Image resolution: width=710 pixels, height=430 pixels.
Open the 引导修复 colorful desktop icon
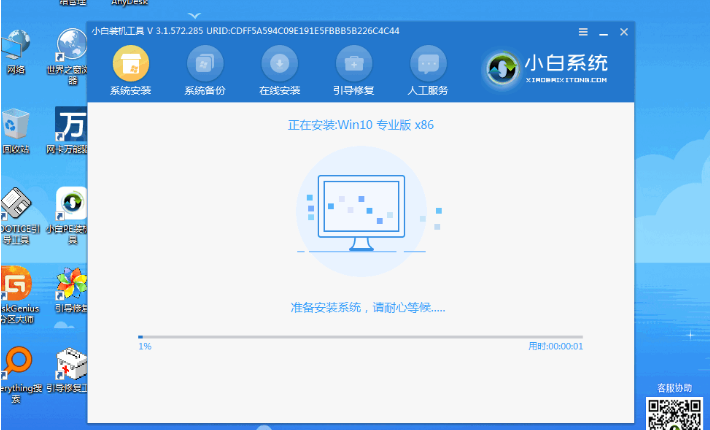(x=72, y=290)
